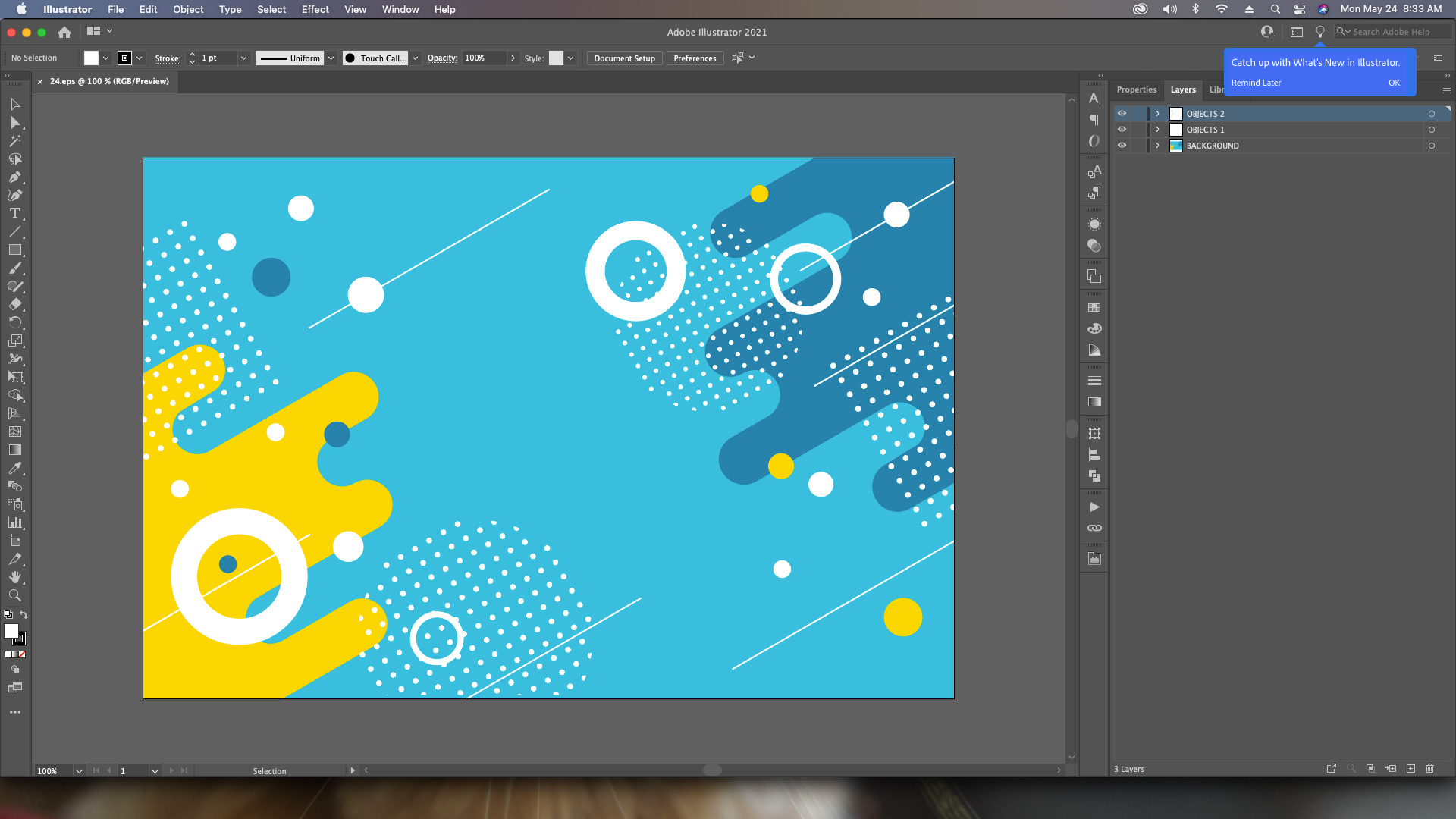Screen dimensions: 1456x819
Task: Switch to the Properties tab
Action: (1136, 89)
